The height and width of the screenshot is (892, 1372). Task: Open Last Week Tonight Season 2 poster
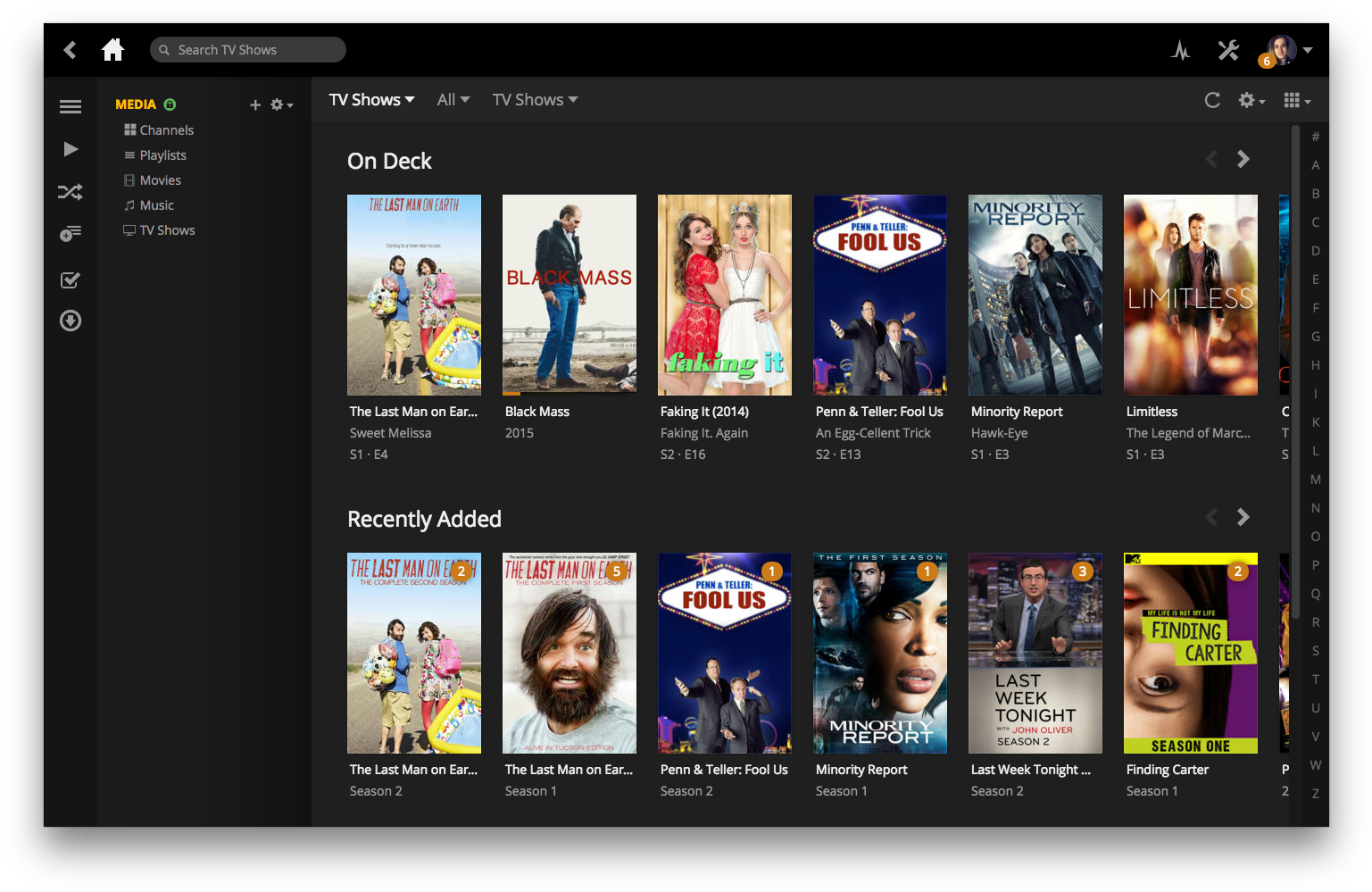pos(1035,653)
